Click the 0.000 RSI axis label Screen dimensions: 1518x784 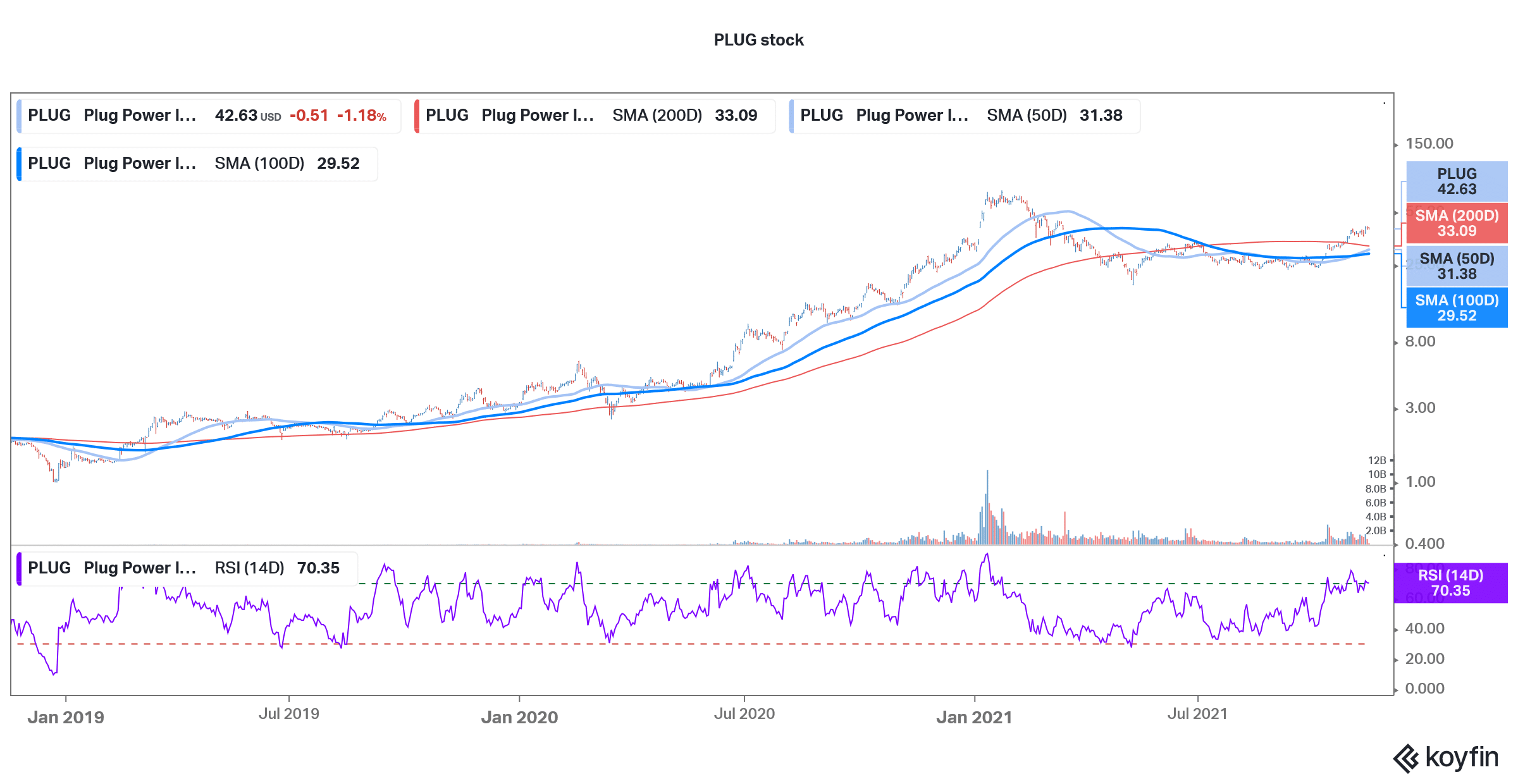1425,689
